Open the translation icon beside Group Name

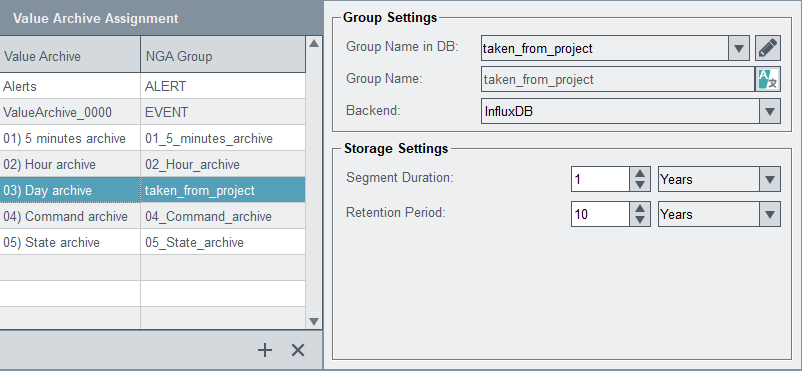tap(768, 79)
